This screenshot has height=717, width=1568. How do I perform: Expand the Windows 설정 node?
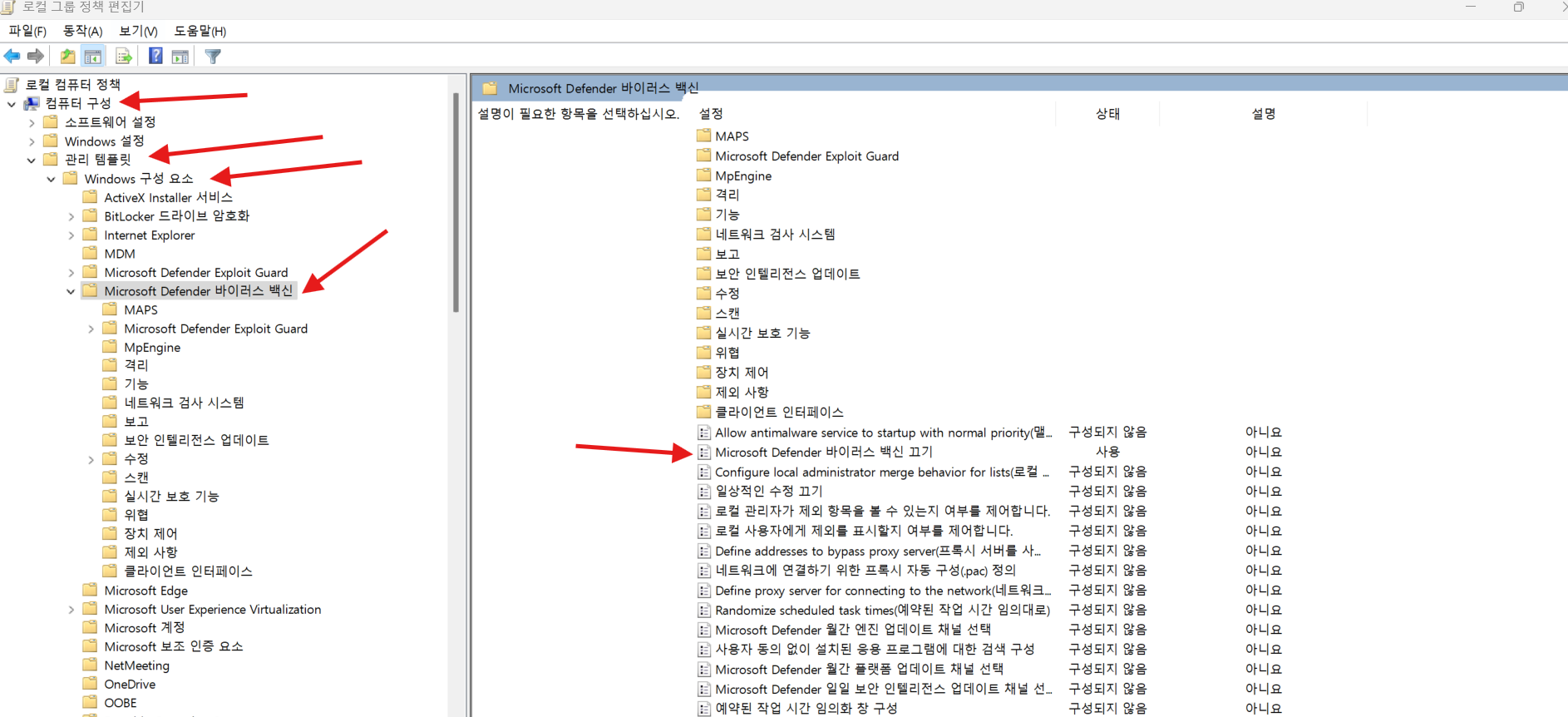32,141
